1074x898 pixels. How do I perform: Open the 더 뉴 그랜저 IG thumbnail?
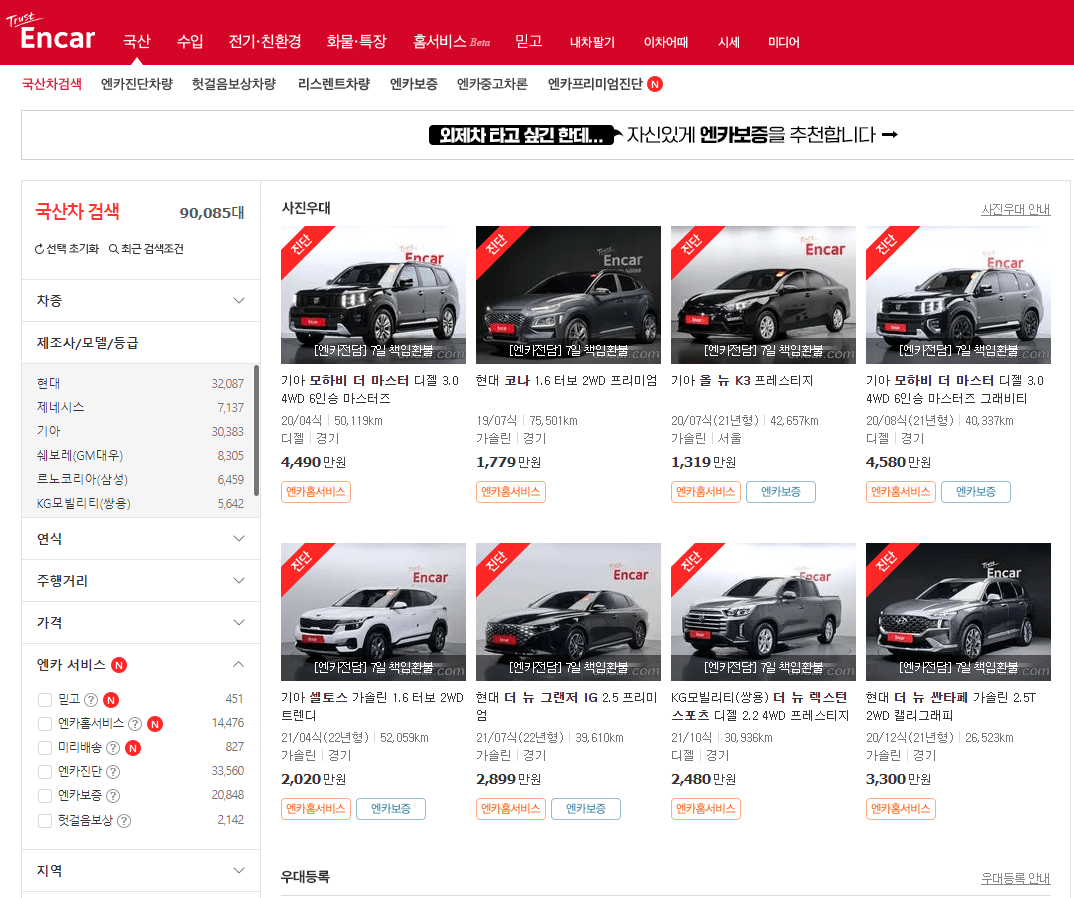tap(569, 612)
